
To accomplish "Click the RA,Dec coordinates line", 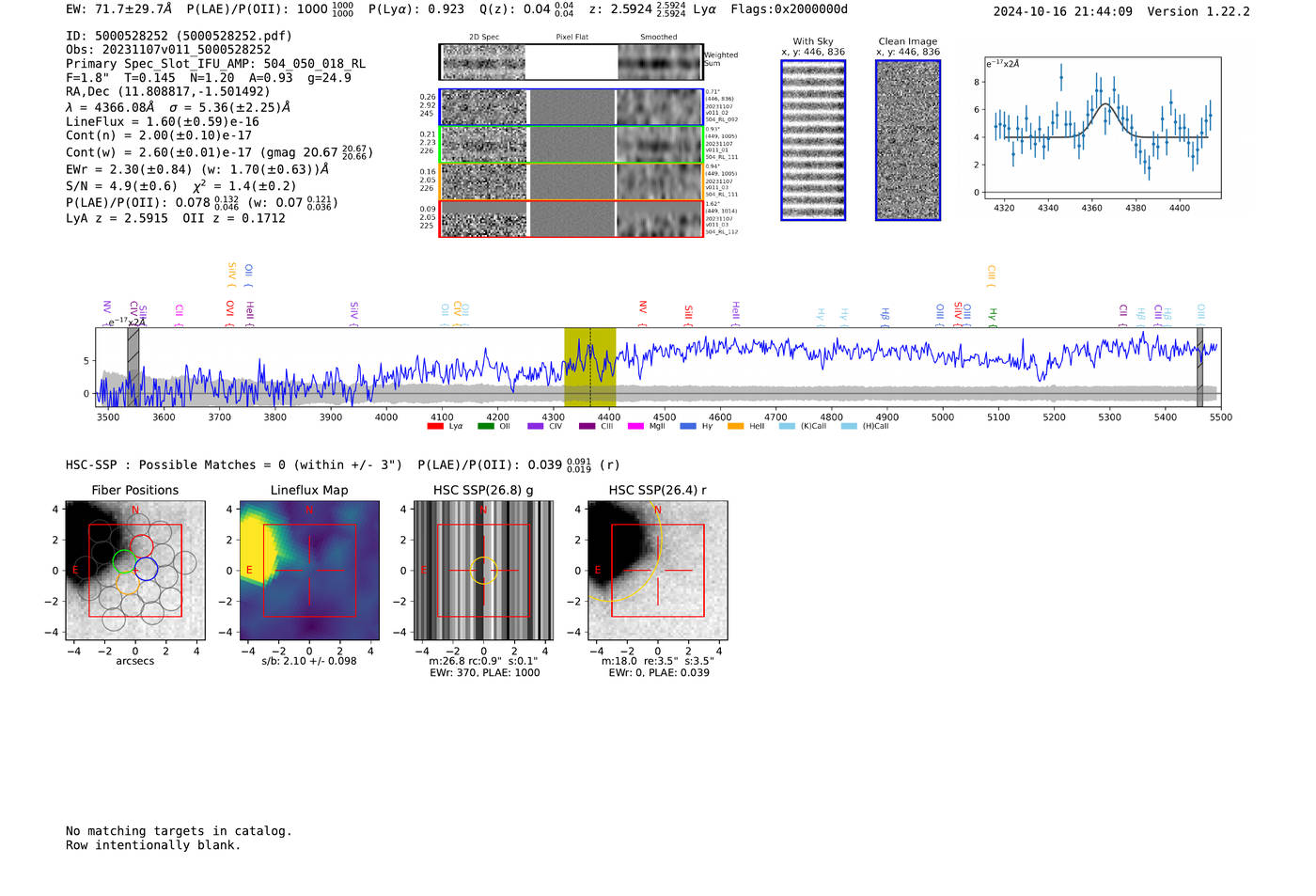I will tap(167, 91).
